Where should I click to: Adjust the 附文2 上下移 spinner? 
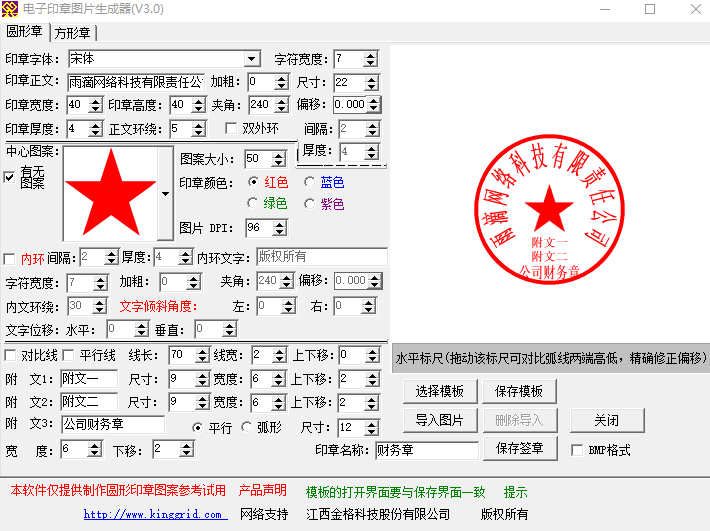[x=371, y=402]
